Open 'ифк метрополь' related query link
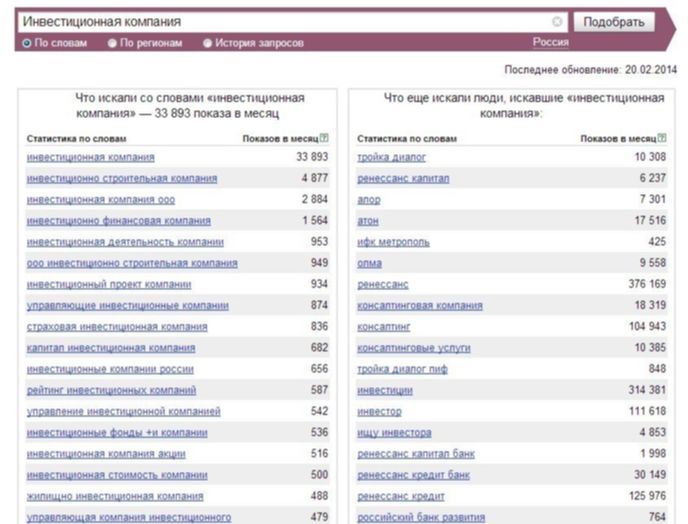 [394, 242]
